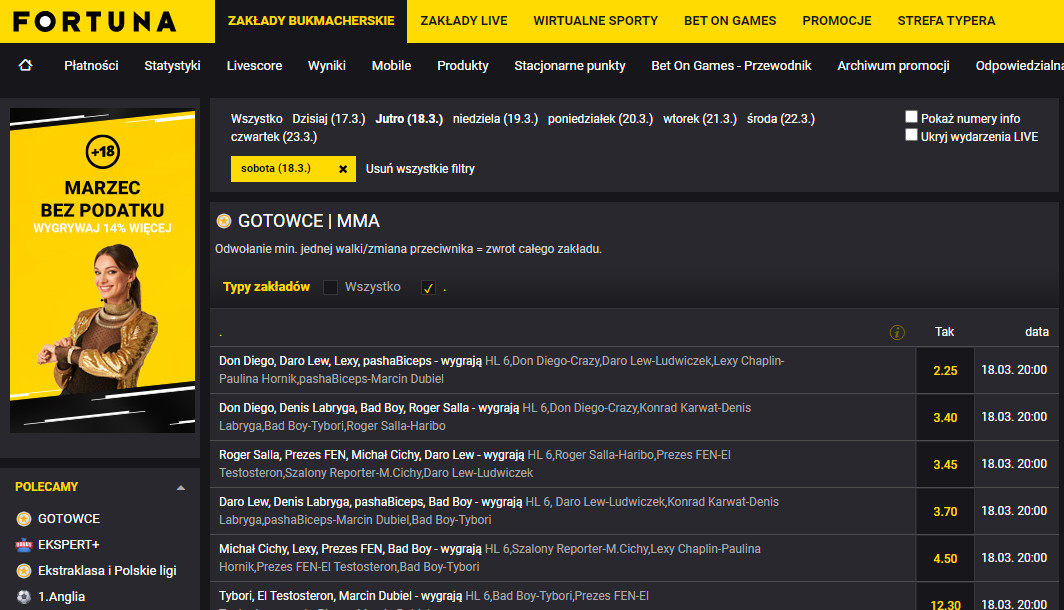Switch to the Zakłady Live tab
This screenshot has width=1064, height=610.
tap(463, 21)
